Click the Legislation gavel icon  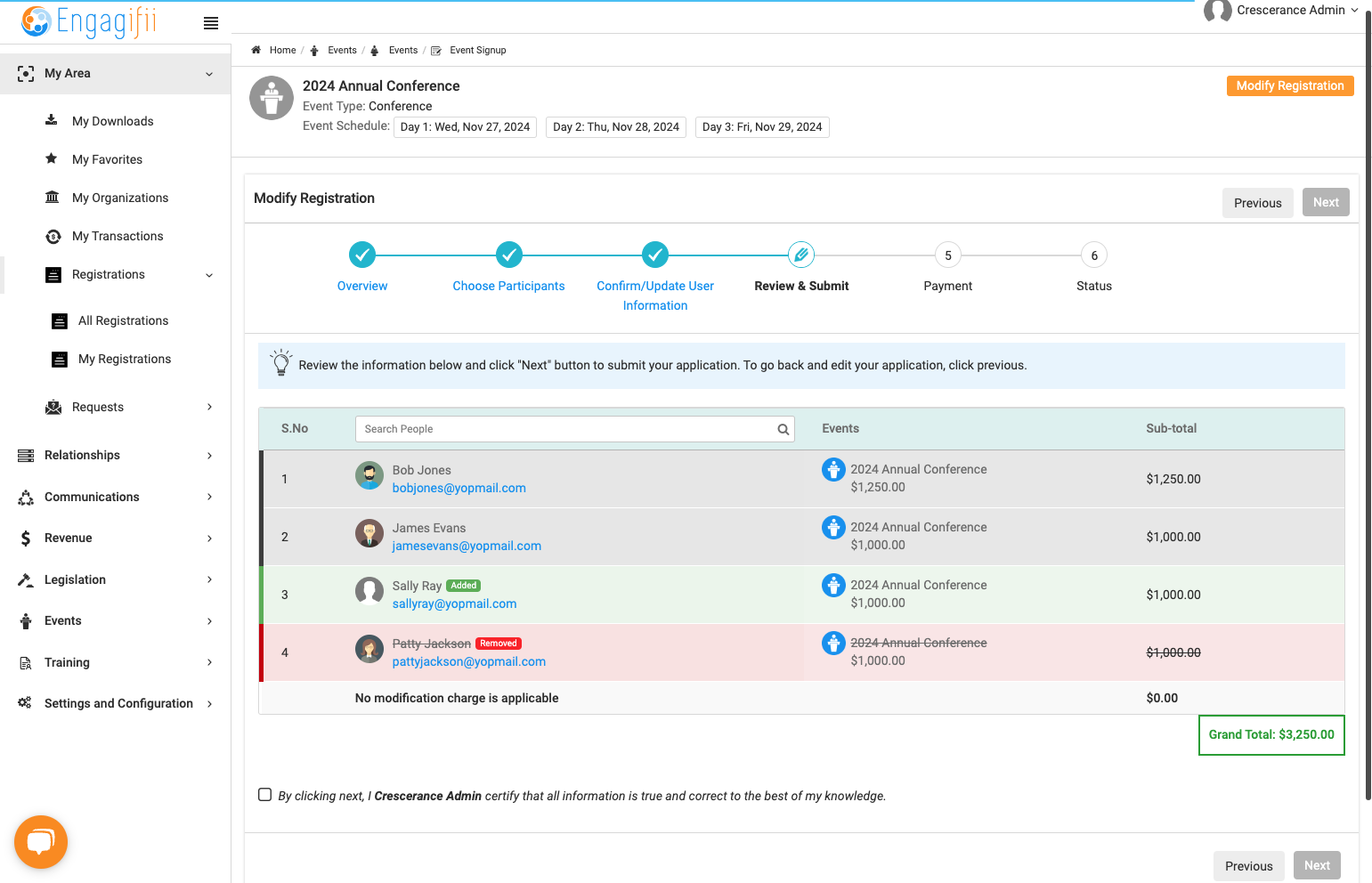click(26, 579)
